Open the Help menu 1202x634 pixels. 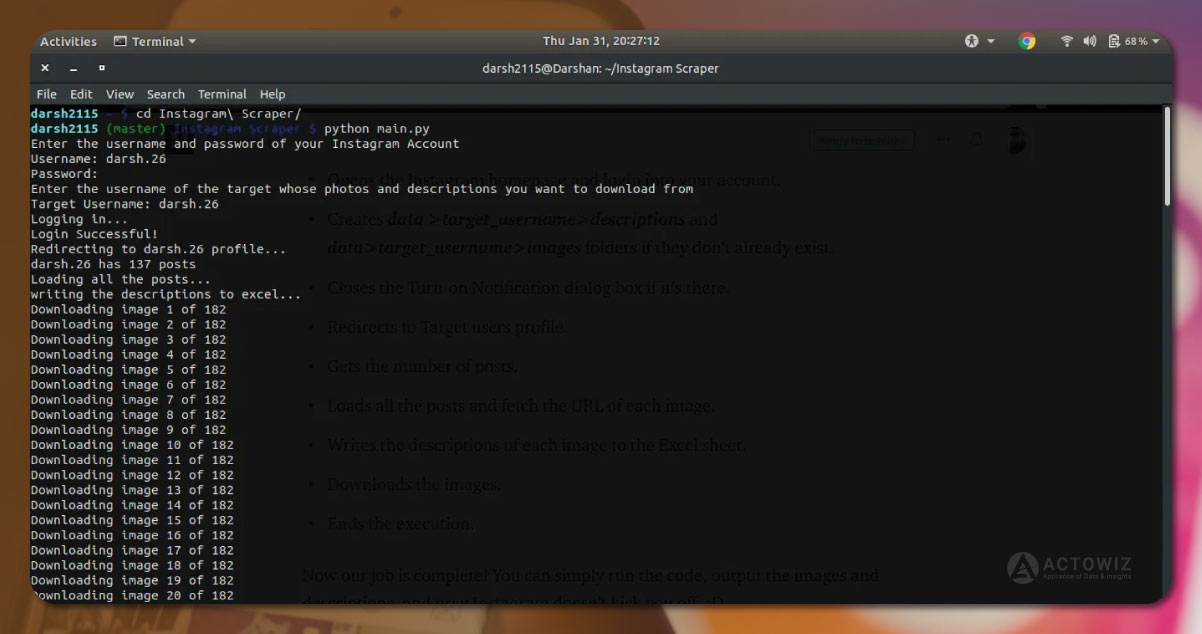click(272, 94)
